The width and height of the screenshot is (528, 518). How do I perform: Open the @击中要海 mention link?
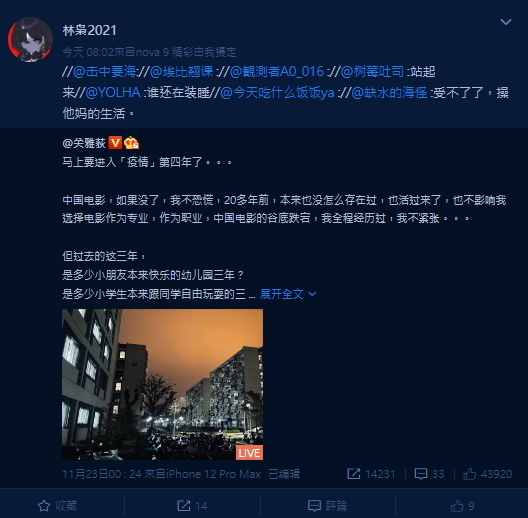click(104, 72)
